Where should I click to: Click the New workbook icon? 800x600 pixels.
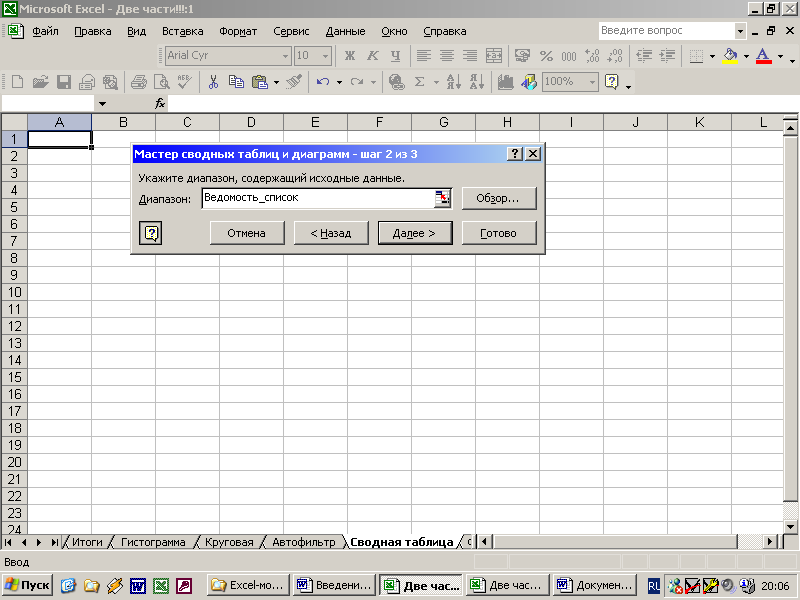point(17,82)
